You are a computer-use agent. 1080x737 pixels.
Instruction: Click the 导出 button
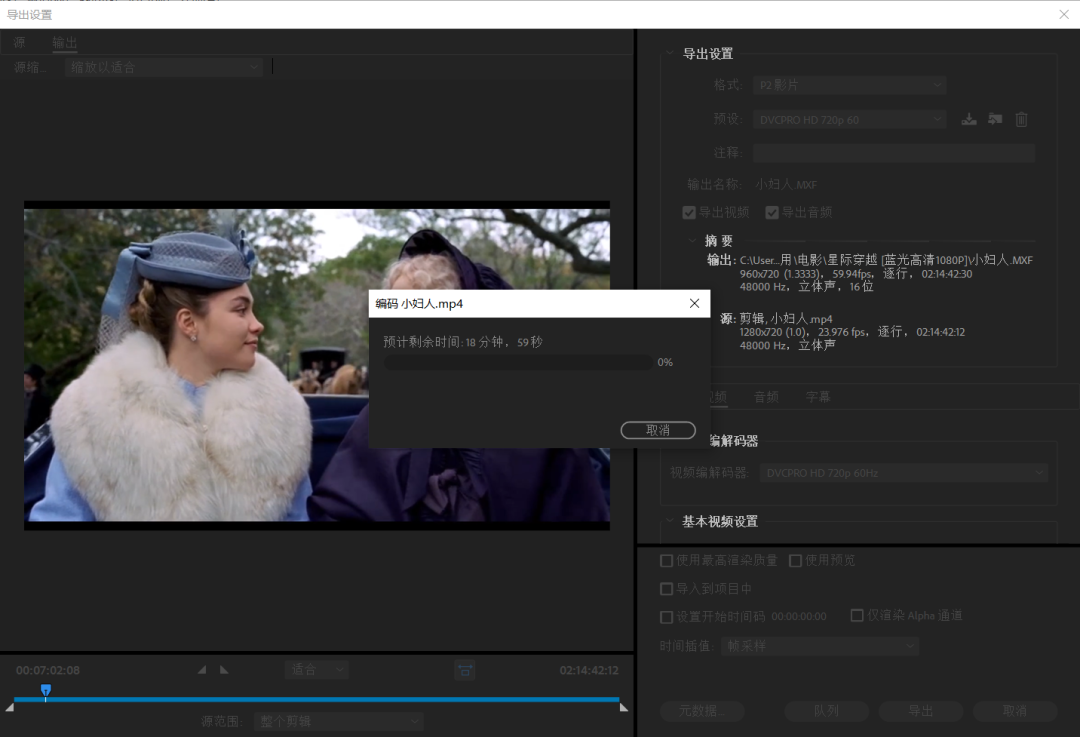click(920, 711)
